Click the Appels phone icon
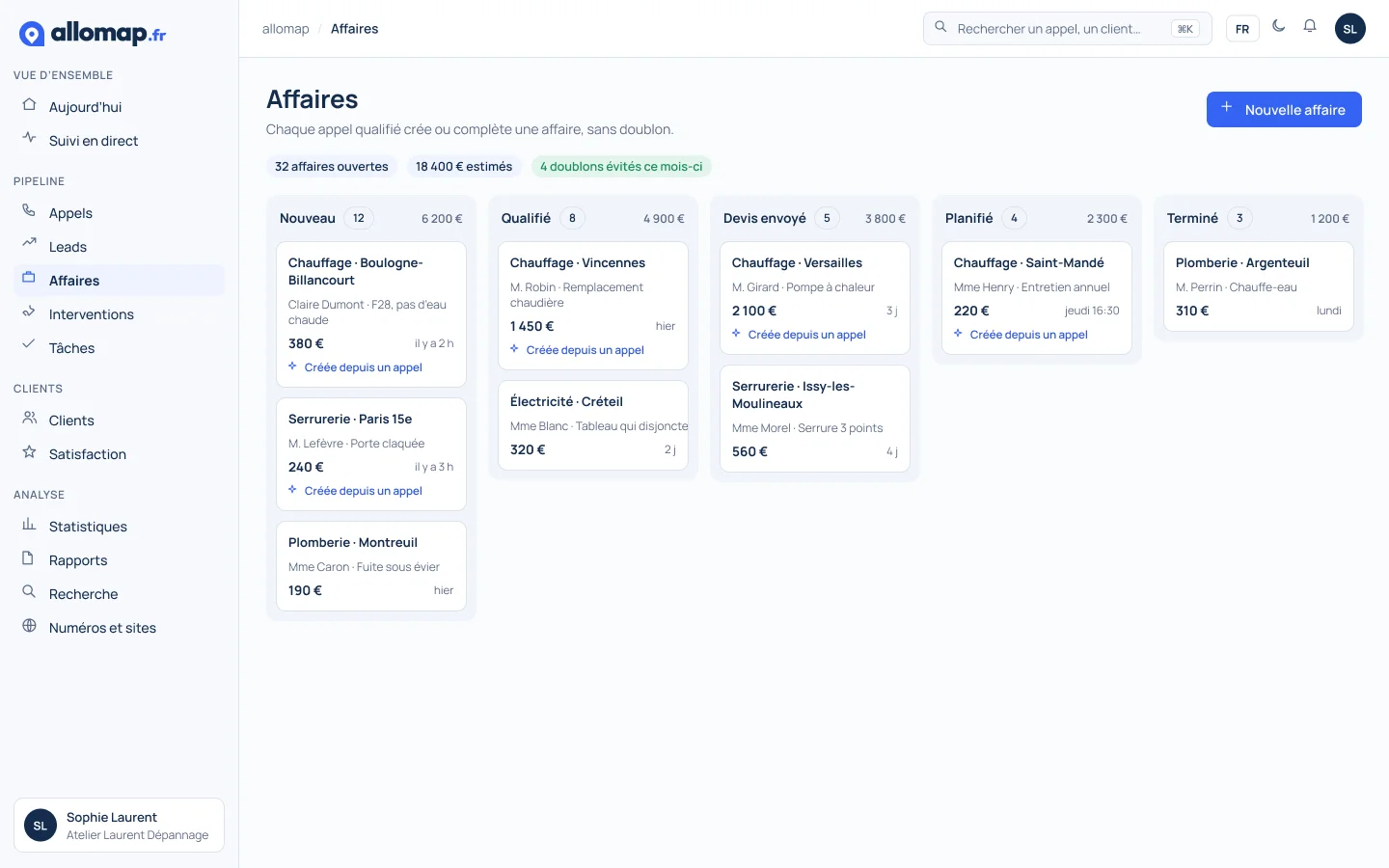This screenshot has width=1389, height=868. (x=29, y=211)
